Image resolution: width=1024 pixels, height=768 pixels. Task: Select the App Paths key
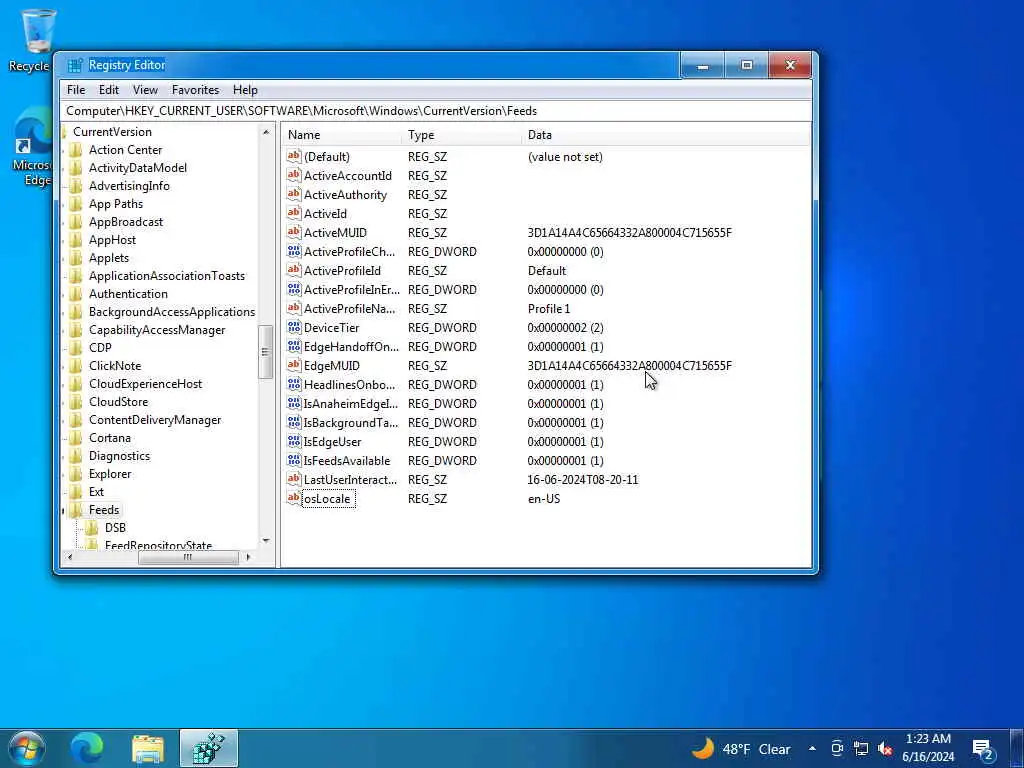point(116,204)
